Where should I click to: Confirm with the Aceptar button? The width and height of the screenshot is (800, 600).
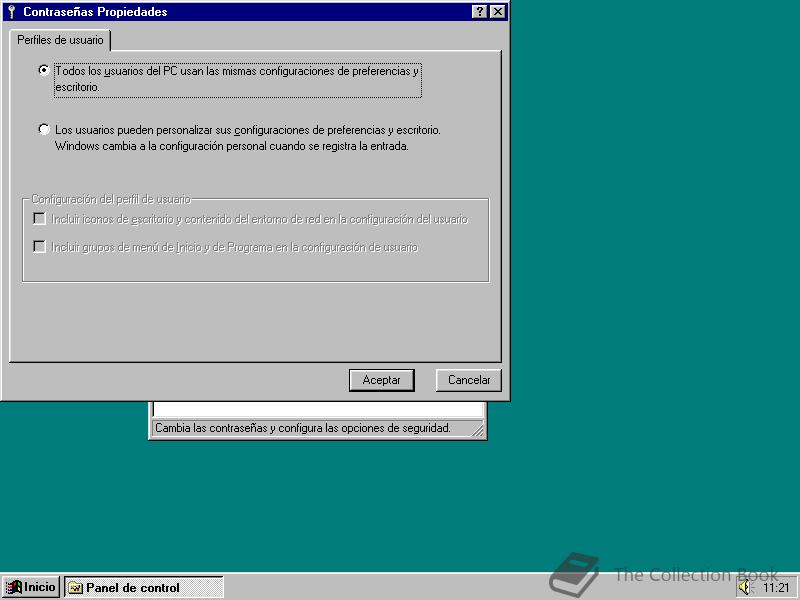coord(382,380)
